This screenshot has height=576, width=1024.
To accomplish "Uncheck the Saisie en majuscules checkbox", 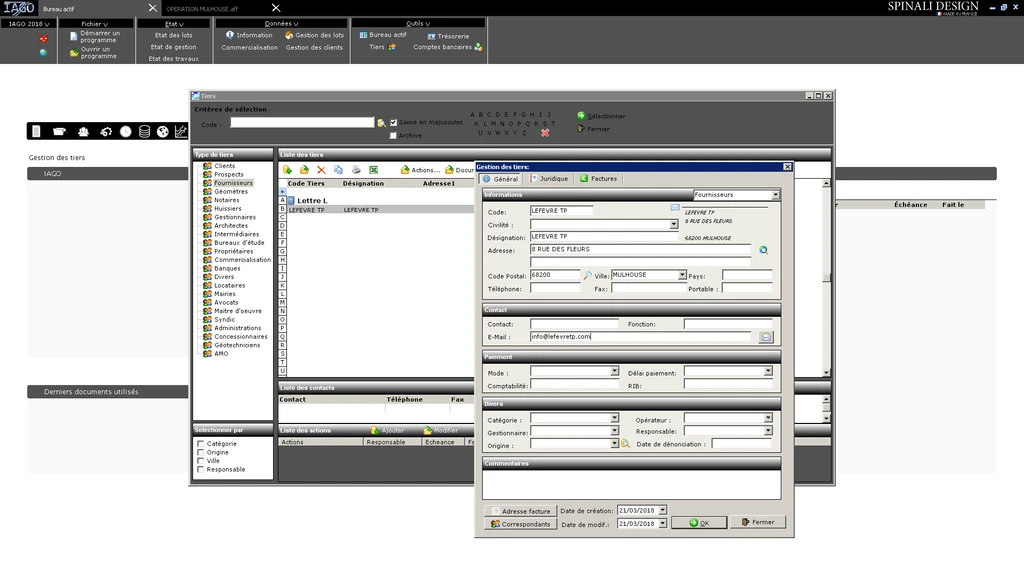I will point(394,122).
